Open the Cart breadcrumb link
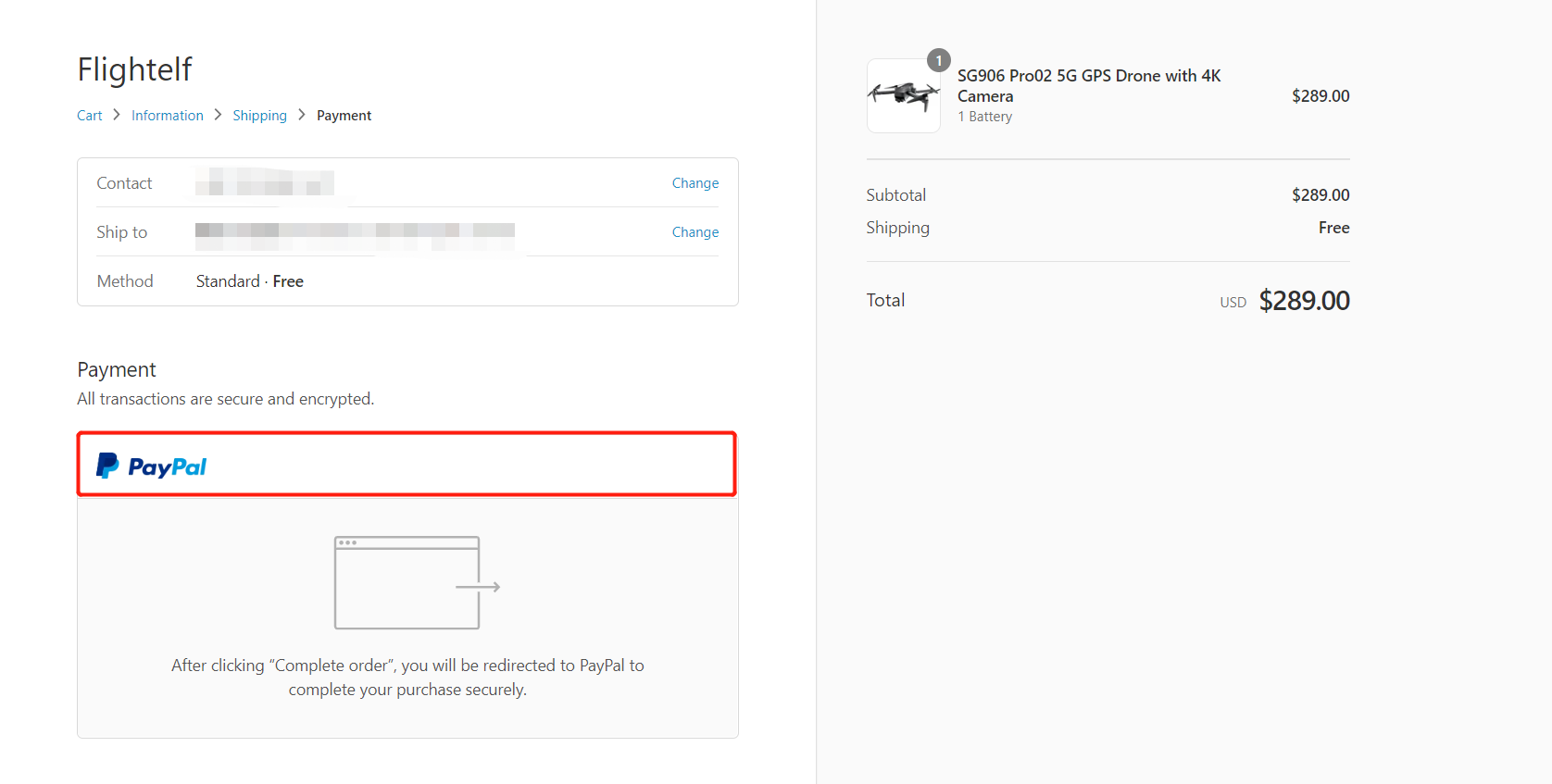Viewport: 1552px width, 784px height. pos(90,116)
